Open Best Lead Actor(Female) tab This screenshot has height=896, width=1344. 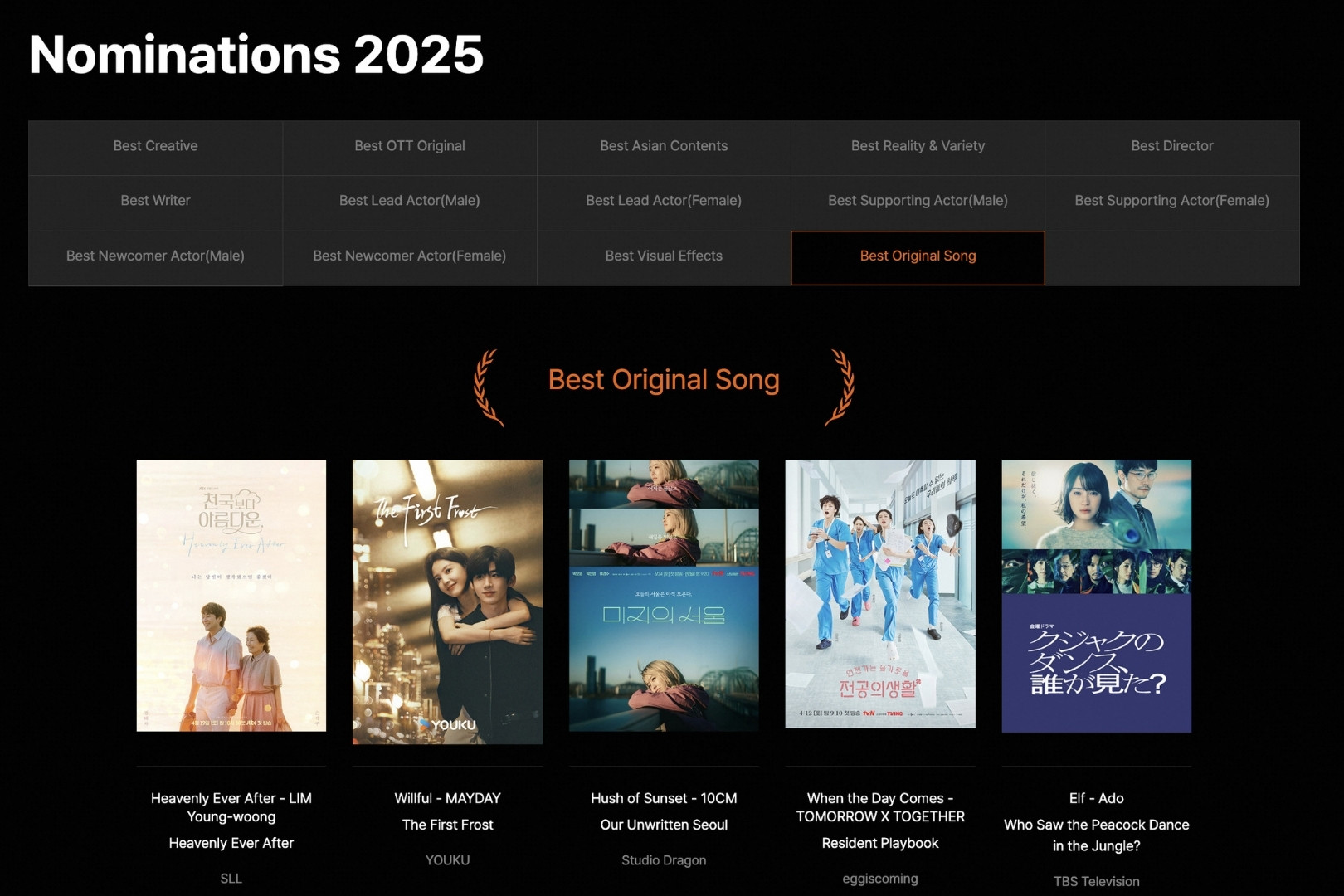point(663,201)
